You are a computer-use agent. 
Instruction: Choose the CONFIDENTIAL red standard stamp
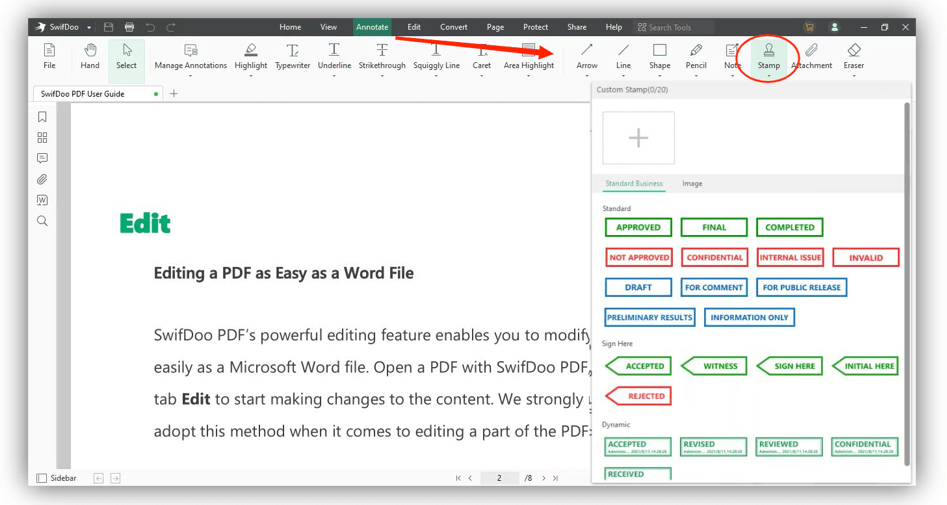[714, 257]
